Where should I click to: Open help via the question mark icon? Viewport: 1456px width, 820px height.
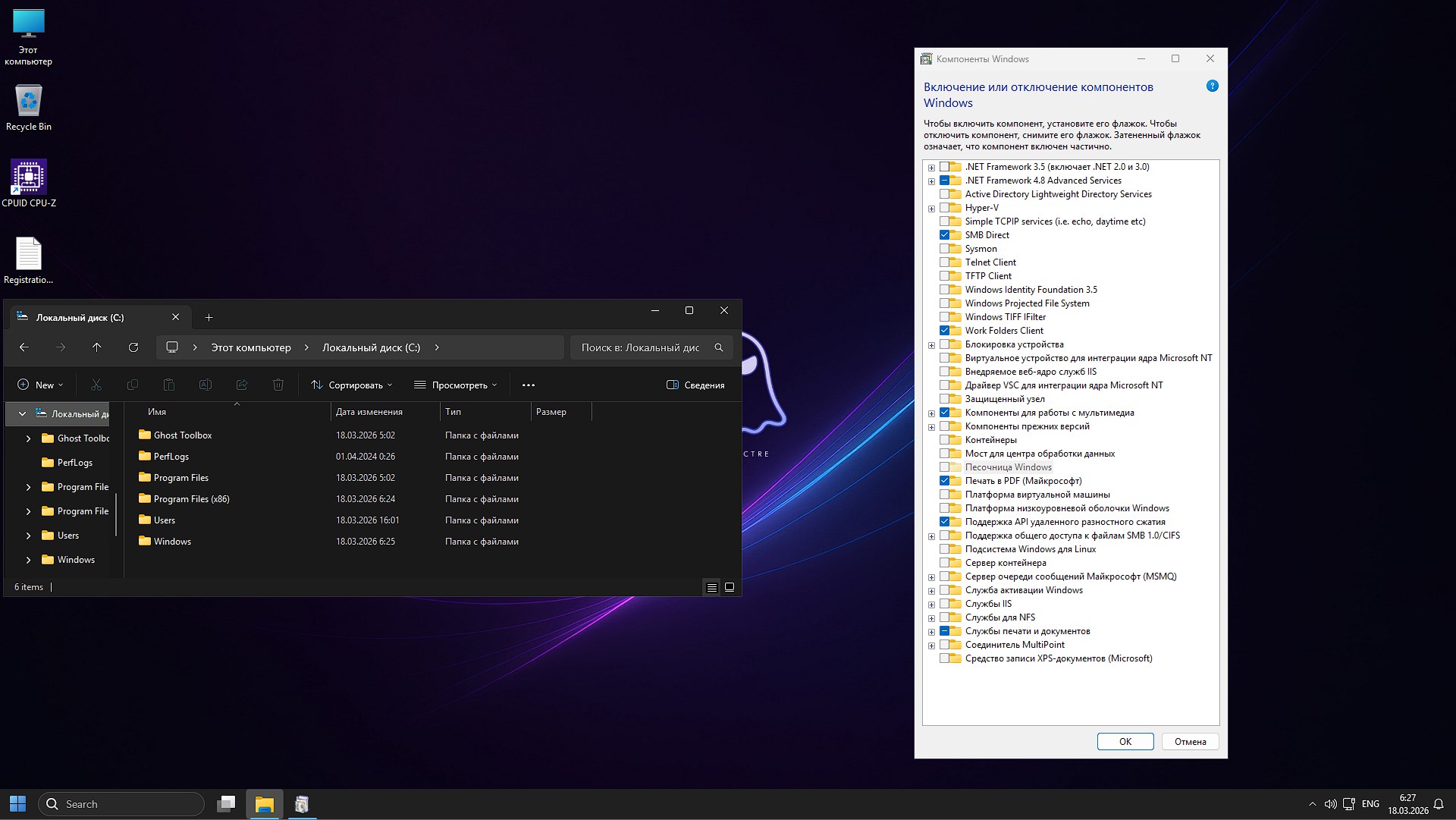click(x=1212, y=86)
